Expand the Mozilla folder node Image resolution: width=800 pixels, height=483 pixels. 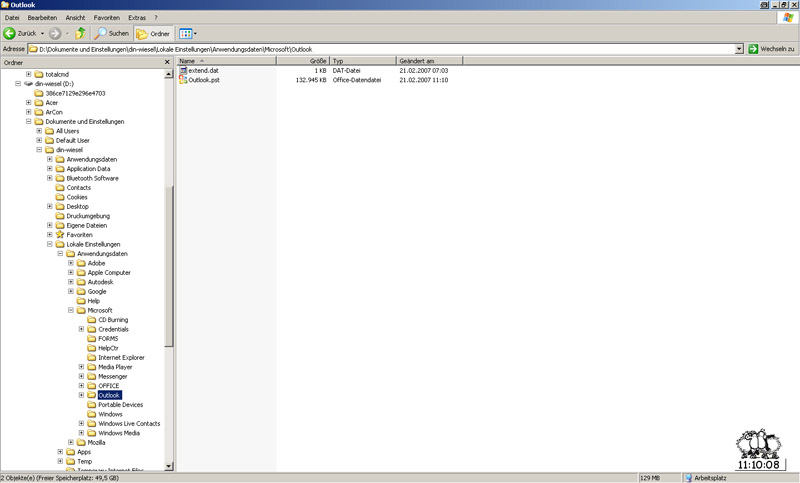pyautogui.click(x=71, y=442)
